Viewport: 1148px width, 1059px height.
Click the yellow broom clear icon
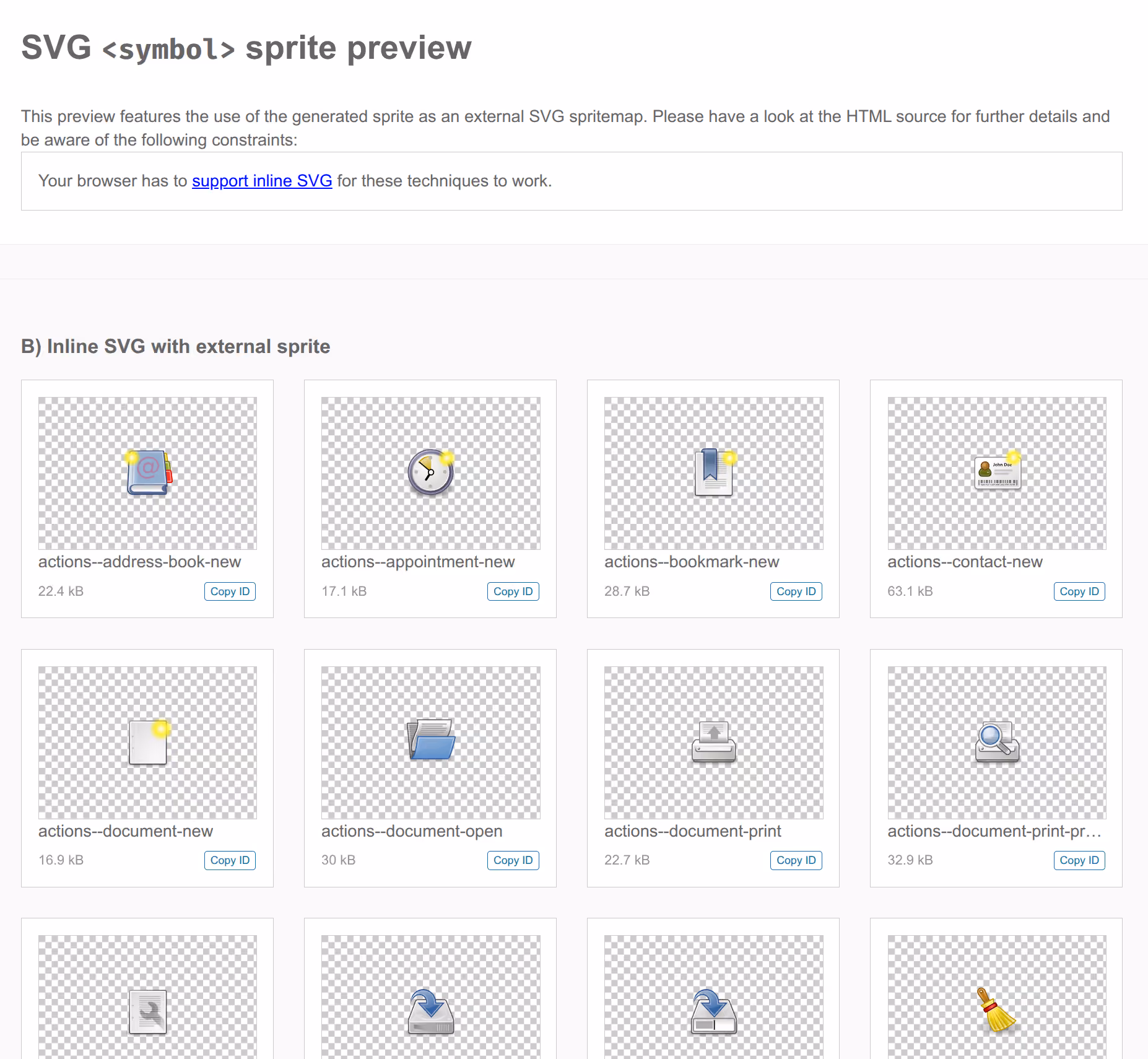(996, 1010)
